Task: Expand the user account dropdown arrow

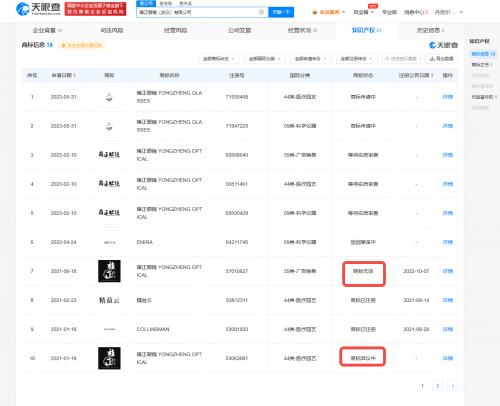Action: (x=461, y=12)
